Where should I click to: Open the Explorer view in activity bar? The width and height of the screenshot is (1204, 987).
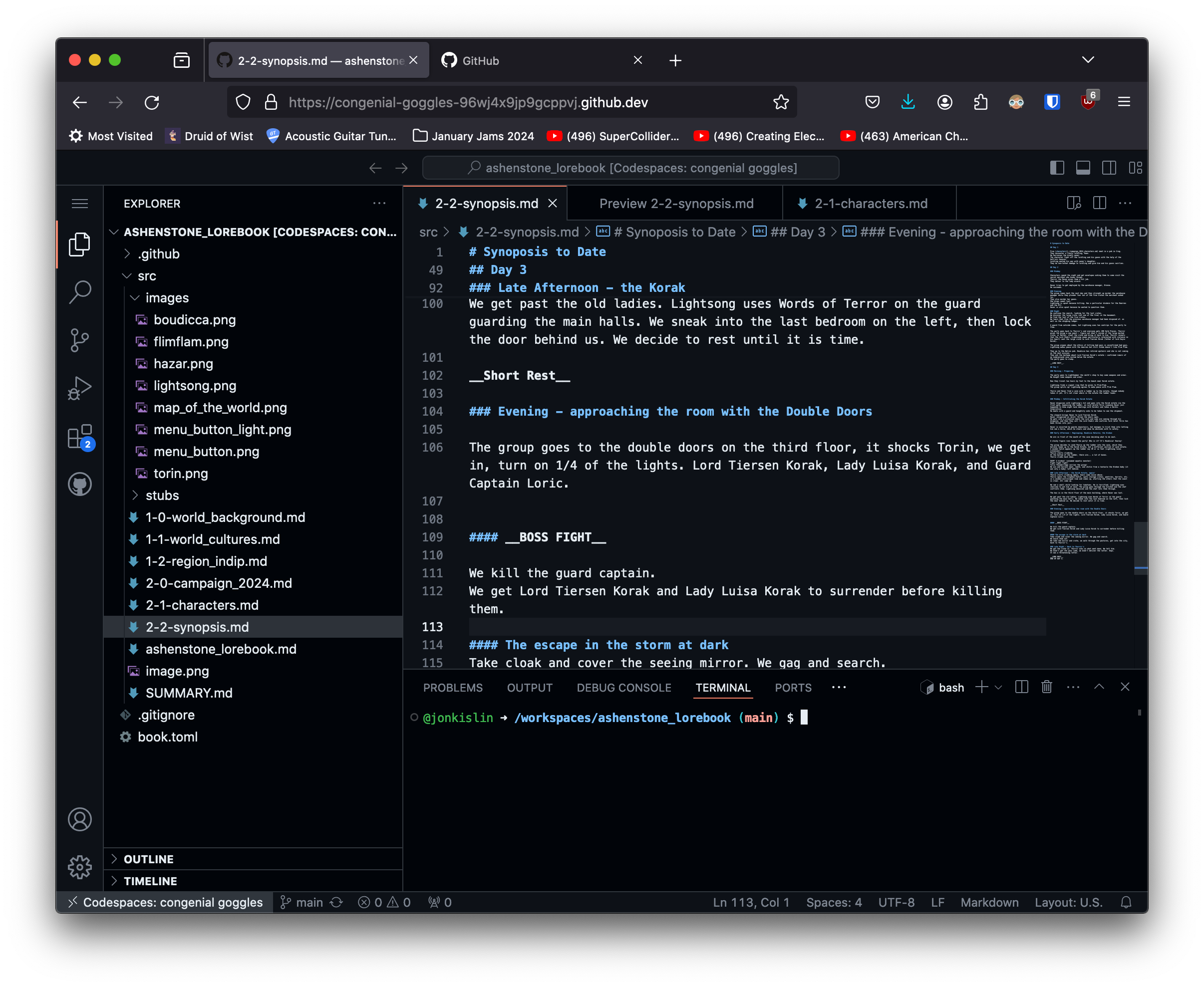[x=80, y=245]
